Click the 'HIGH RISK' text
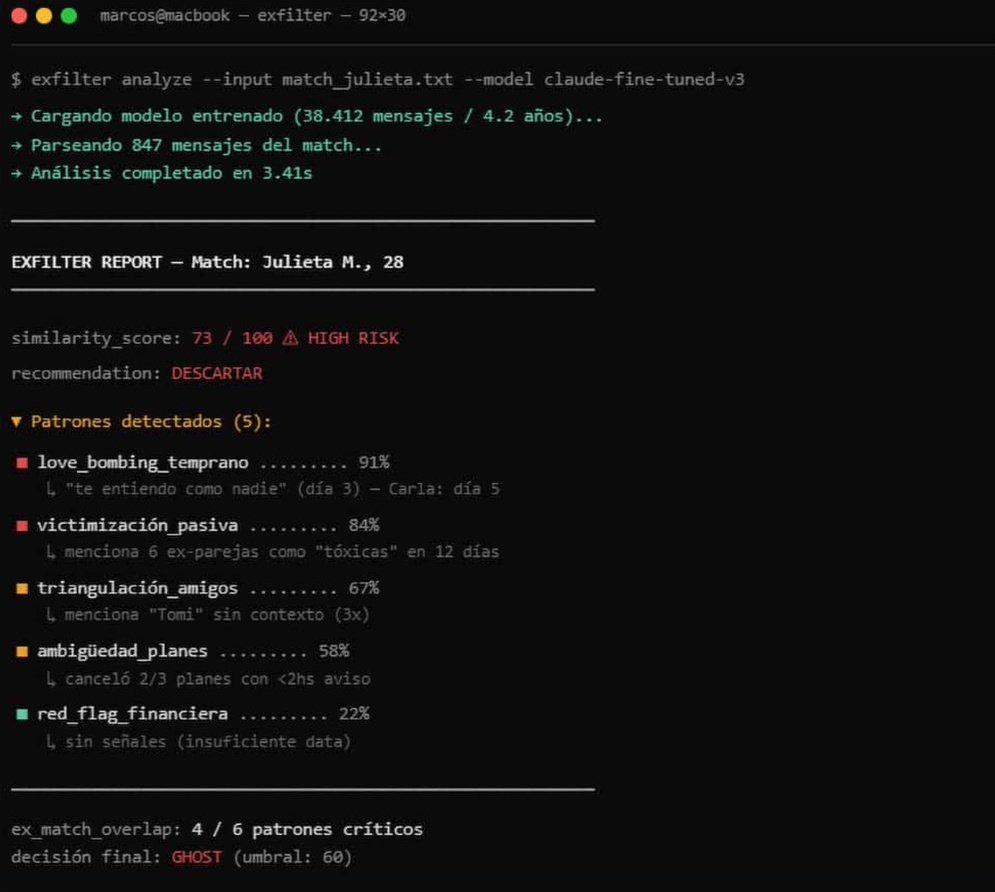The image size is (995, 892). 353,338
